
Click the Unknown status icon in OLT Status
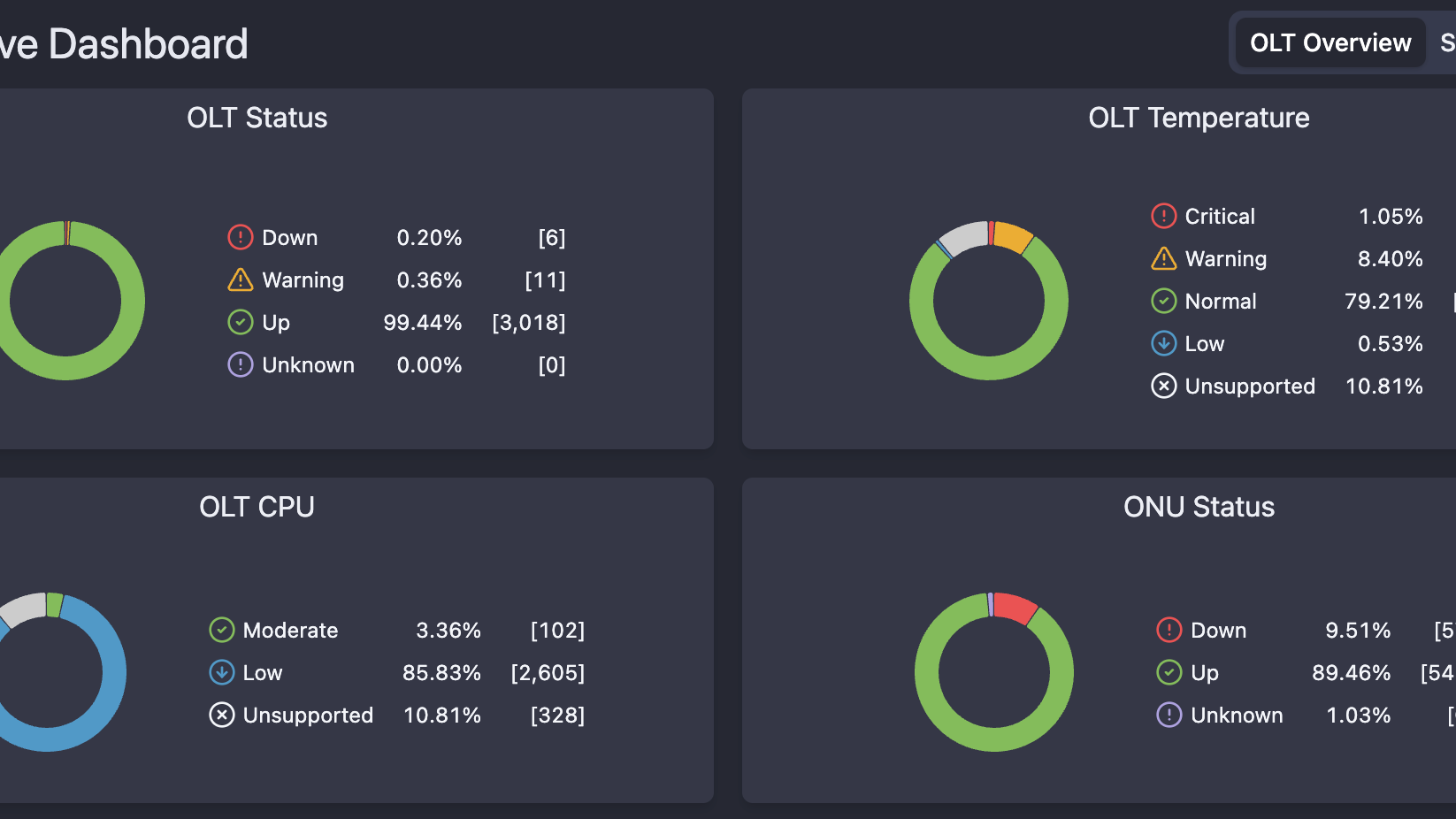(241, 364)
